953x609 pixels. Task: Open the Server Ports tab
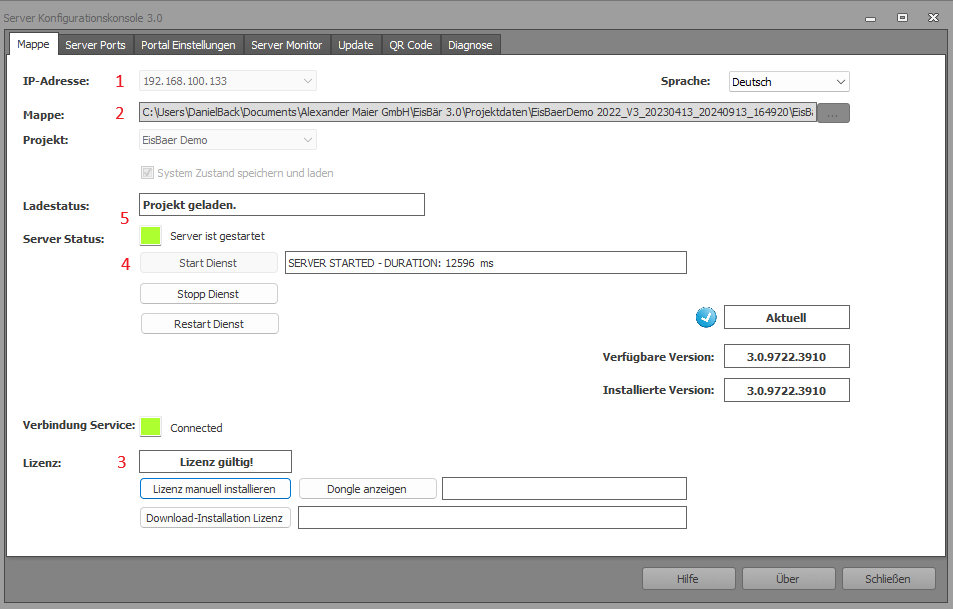point(95,45)
